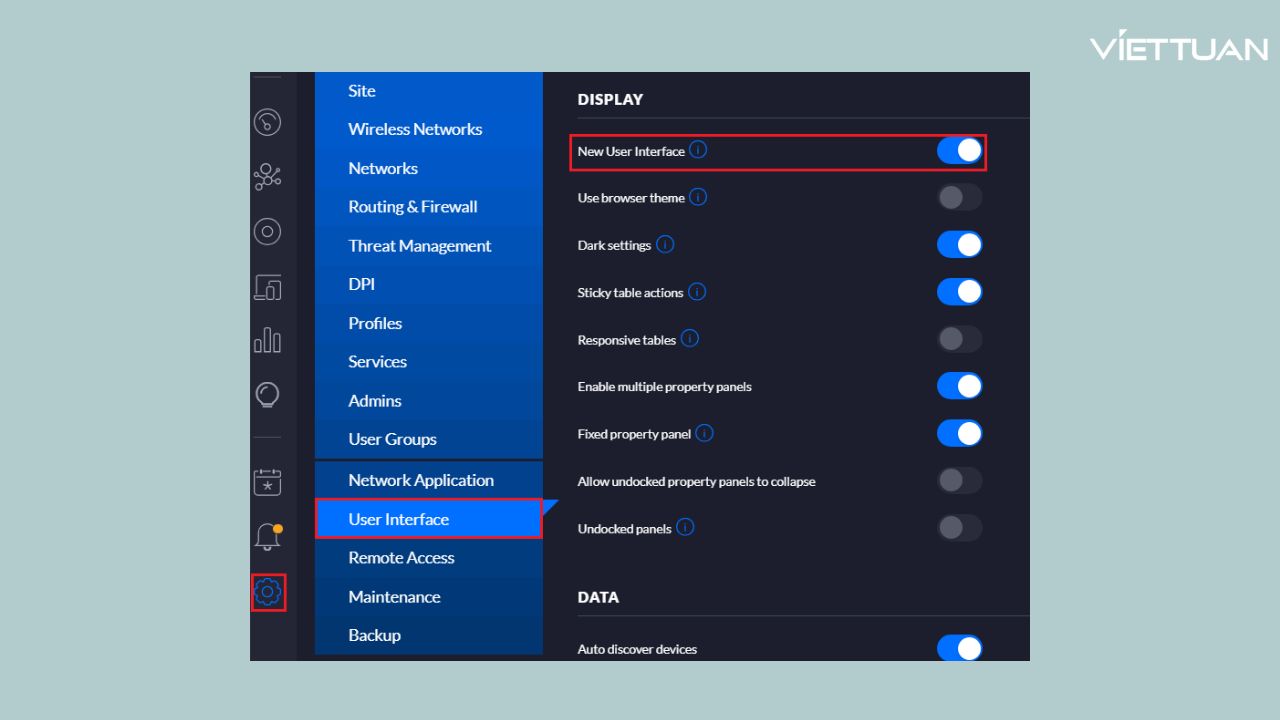Open the Events calendar star icon
Viewport: 1280px width, 720px height.
[x=267, y=482]
